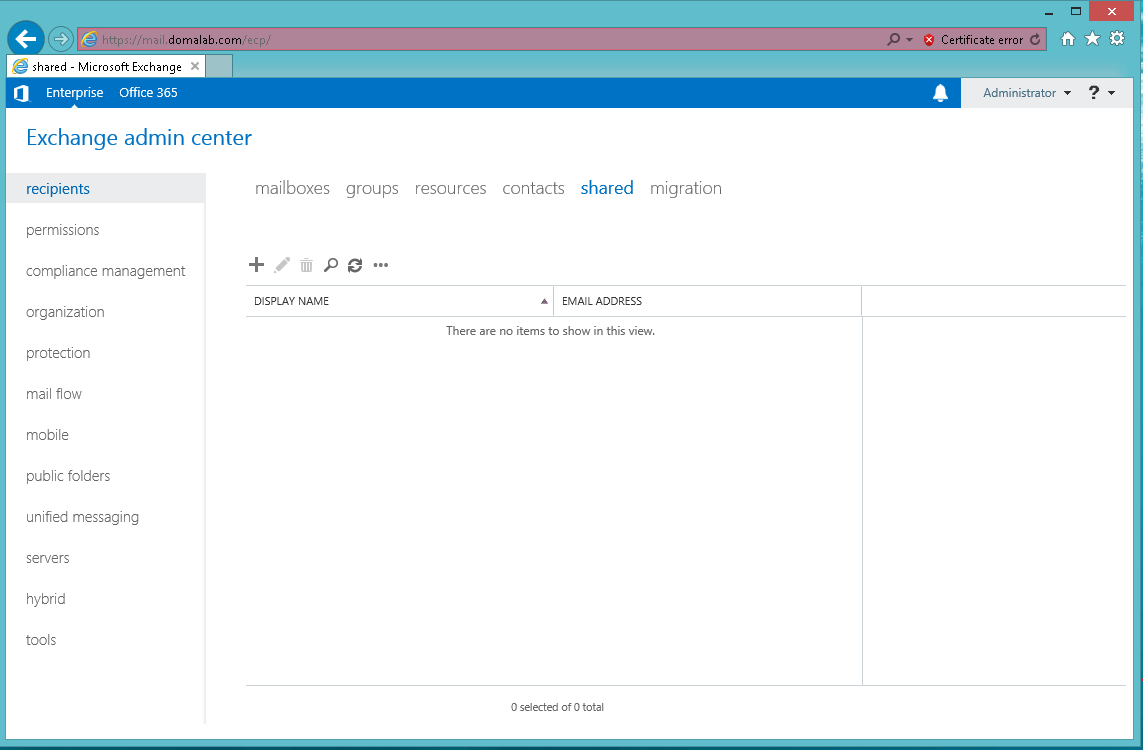Screen dimensions: 1143x750
Task: Click the plus icon to add shared mailbox
Action: 256,265
